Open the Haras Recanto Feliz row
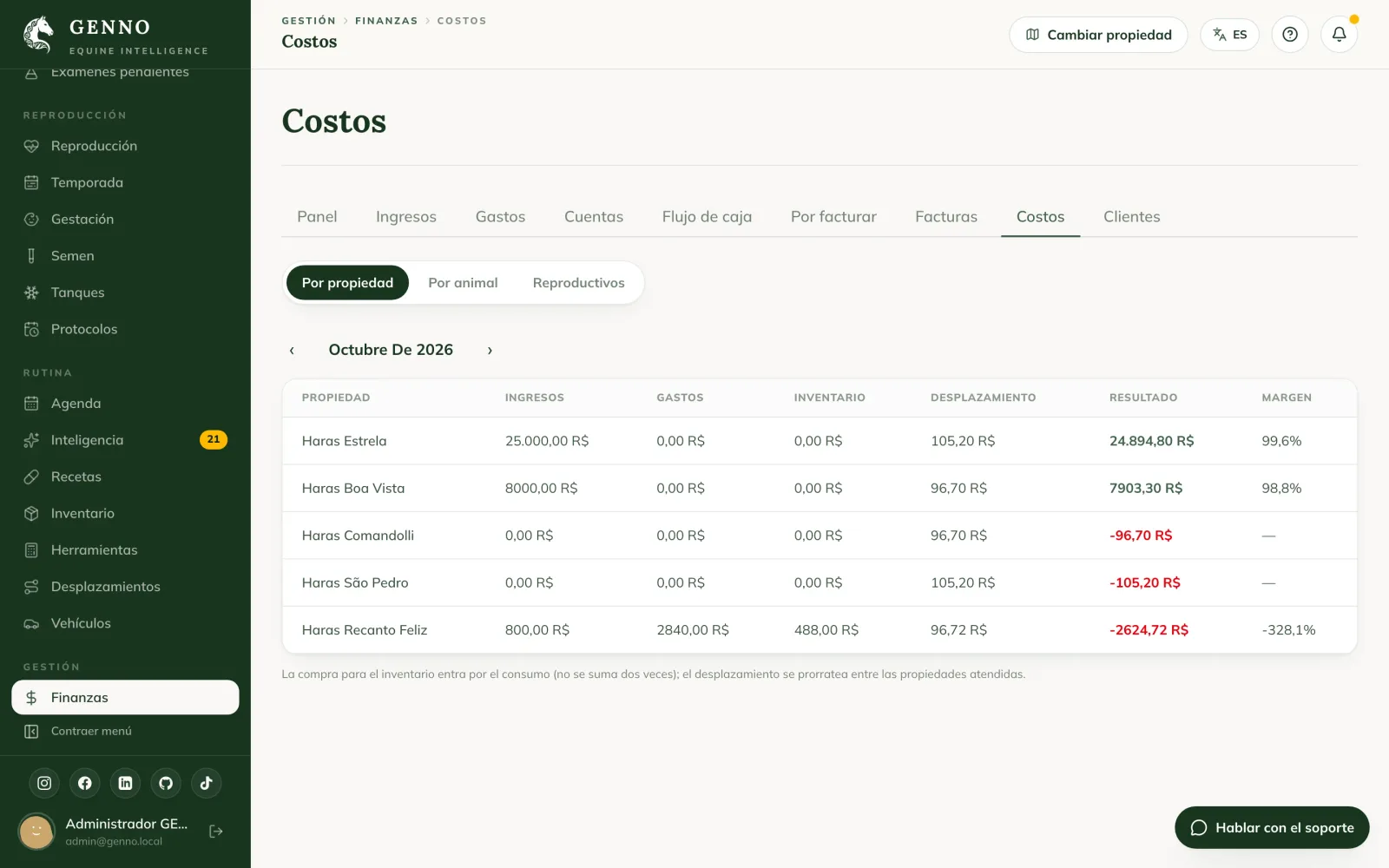 (x=820, y=630)
